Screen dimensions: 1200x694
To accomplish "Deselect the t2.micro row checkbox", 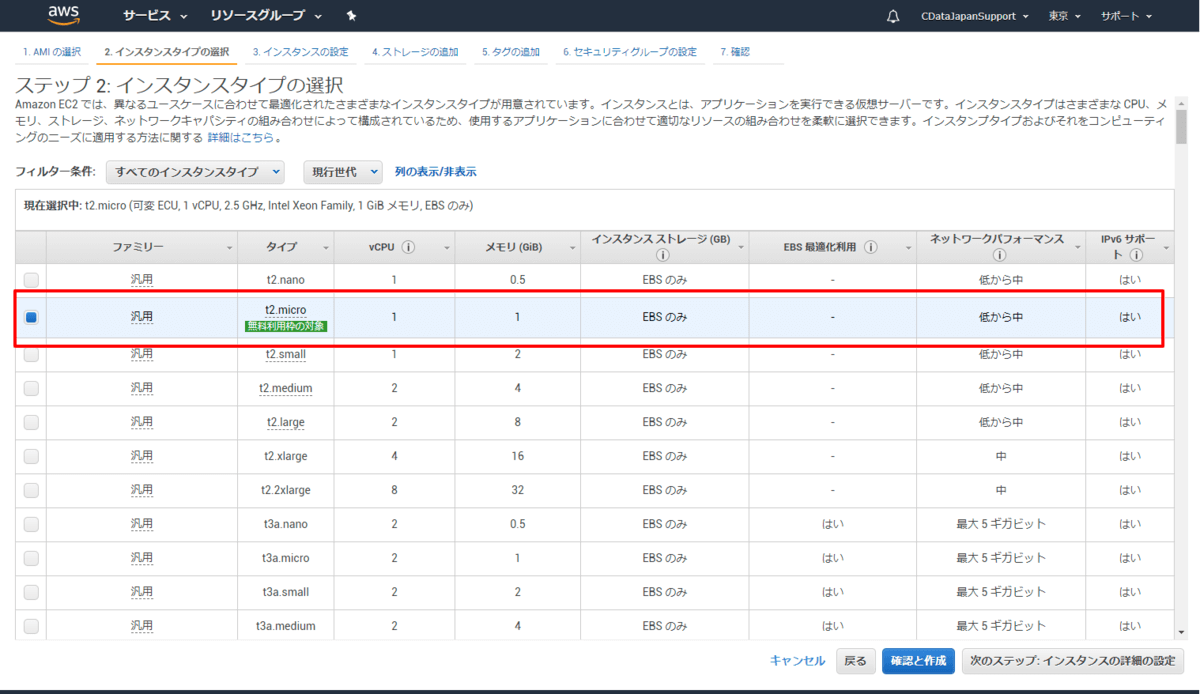I will (x=31, y=317).
